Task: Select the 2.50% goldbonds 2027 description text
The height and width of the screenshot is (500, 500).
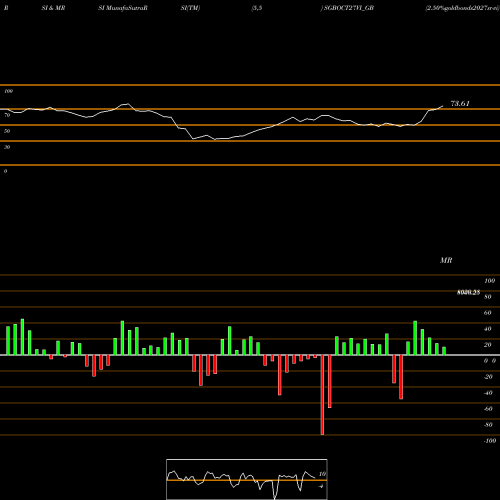Action: [x=463, y=8]
